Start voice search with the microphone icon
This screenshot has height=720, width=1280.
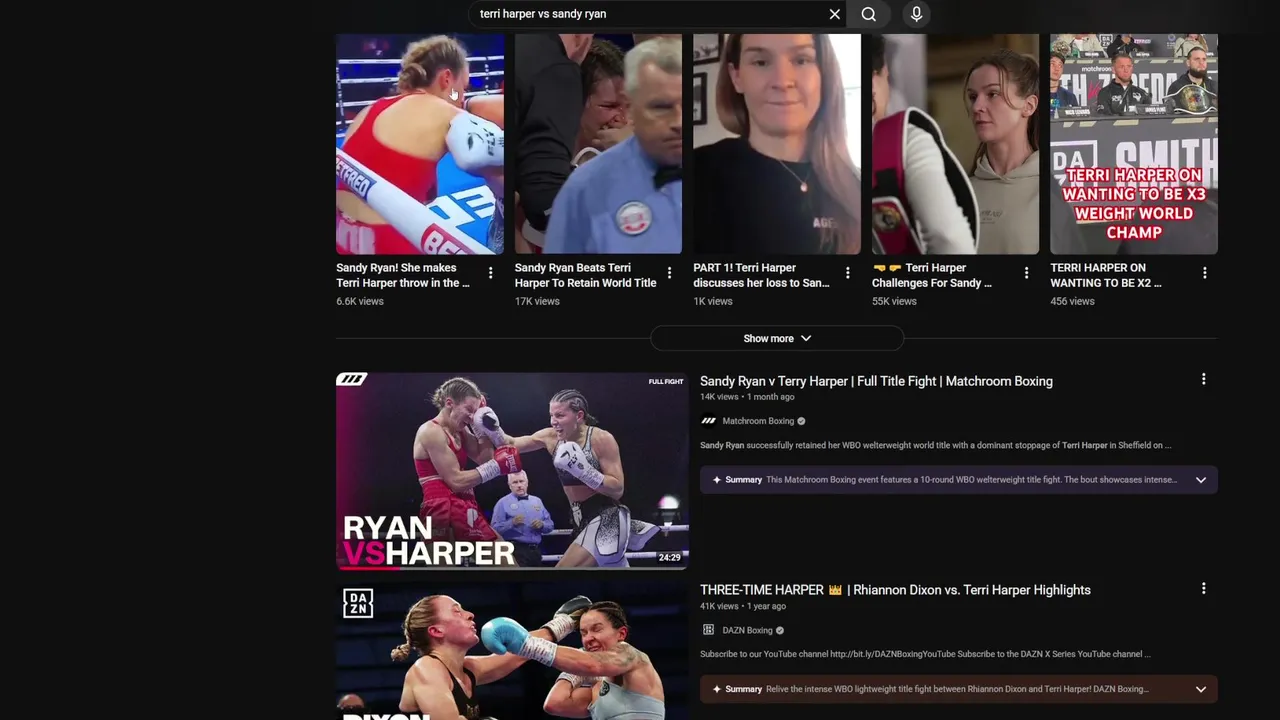(916, 14)
